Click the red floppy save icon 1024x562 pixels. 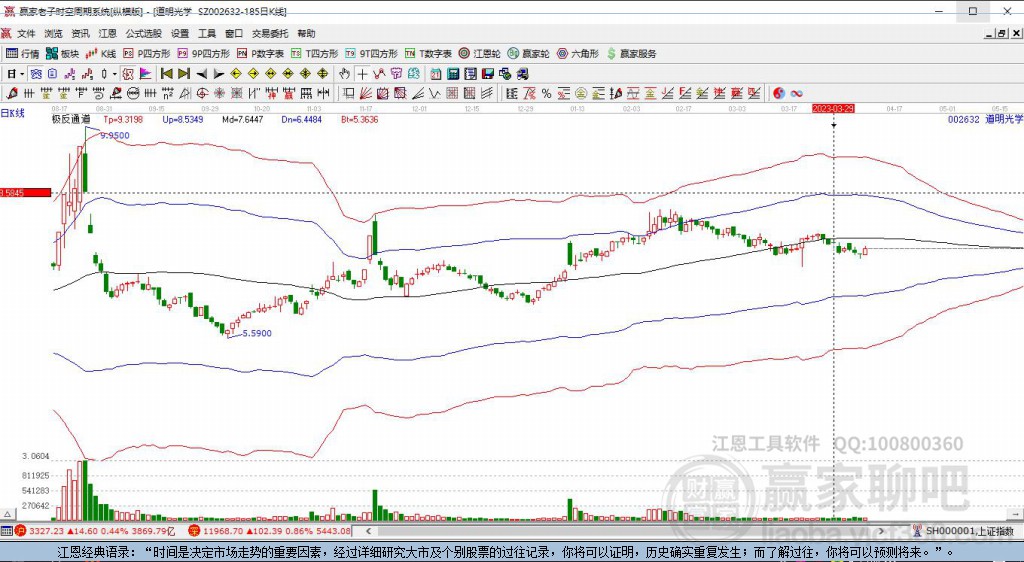(487, 74)
